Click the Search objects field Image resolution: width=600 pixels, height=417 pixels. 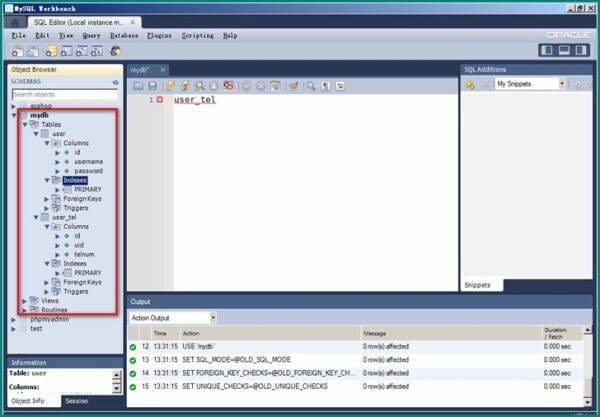(65, 94)
